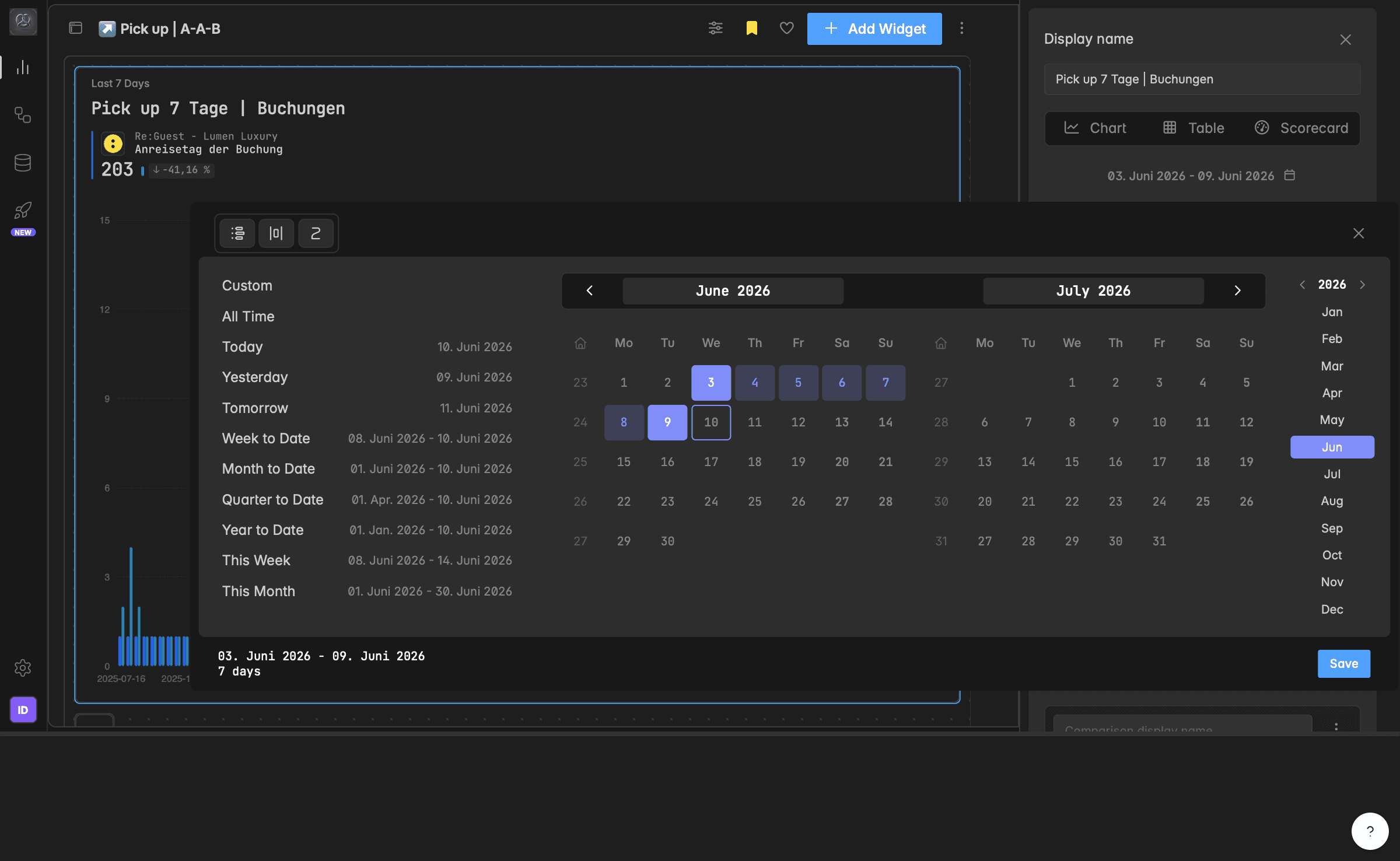Click the home icon above July weeks

click(941, 343)
